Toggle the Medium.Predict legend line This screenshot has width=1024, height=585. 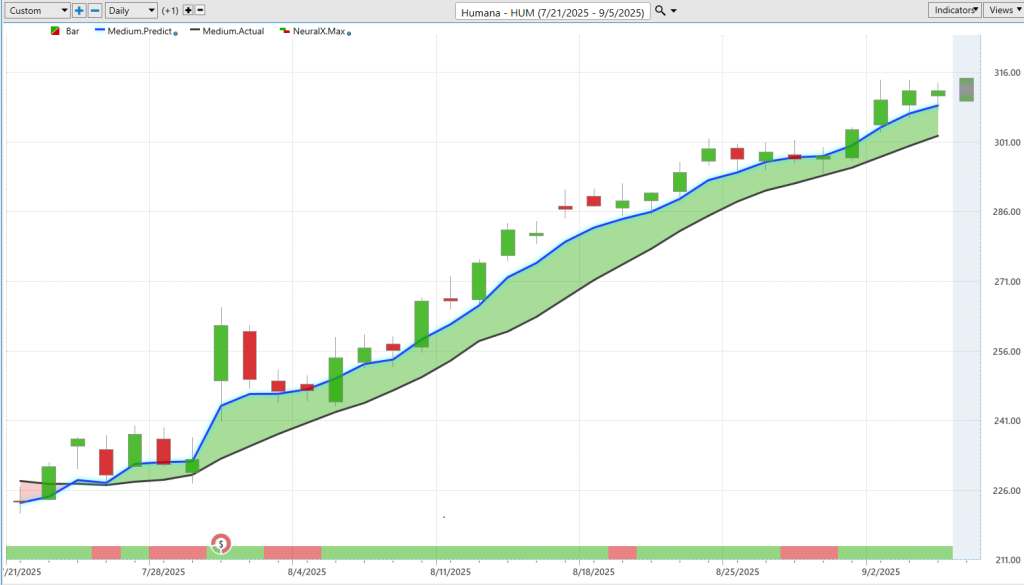[139, 32]
